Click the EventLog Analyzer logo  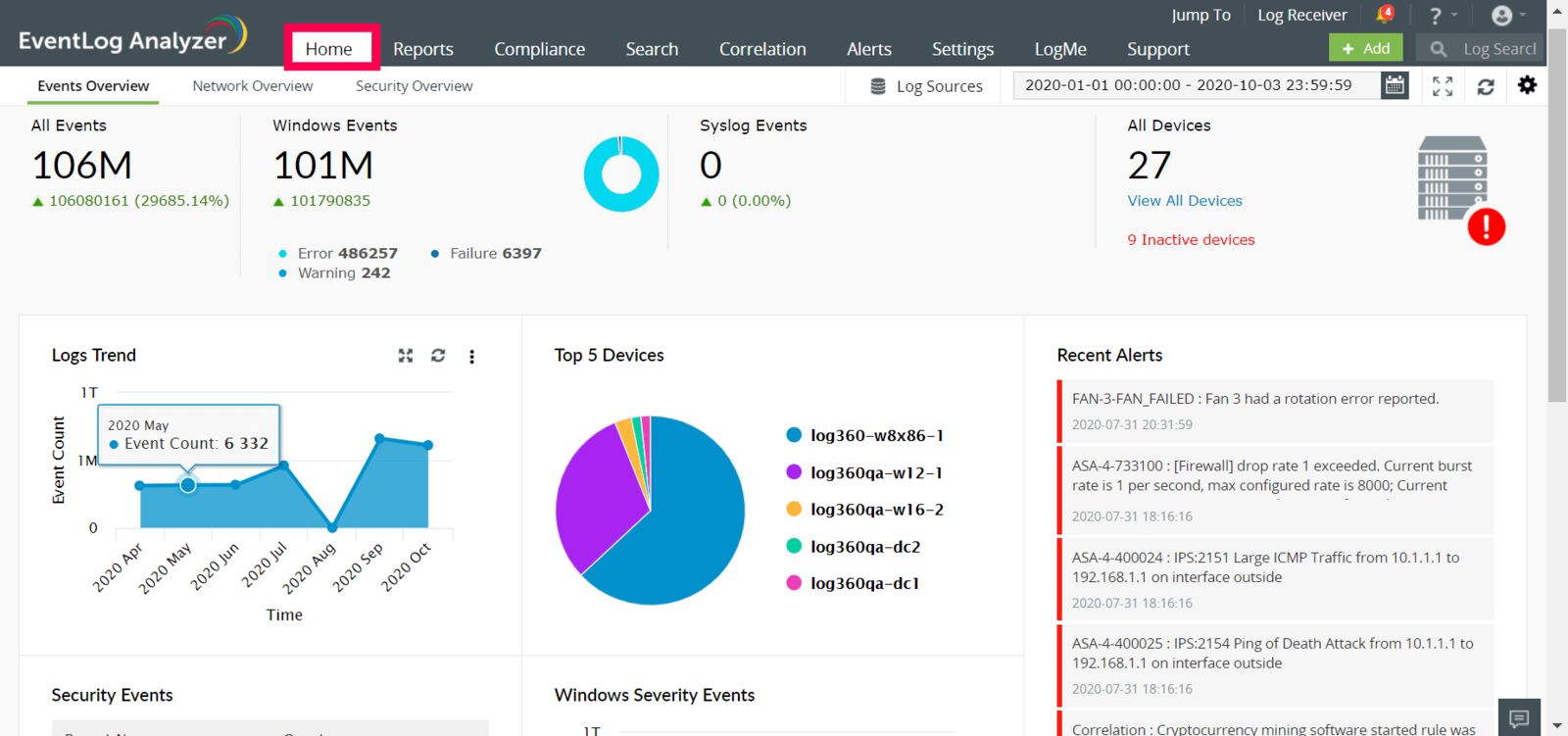click(x=132, y=35)
